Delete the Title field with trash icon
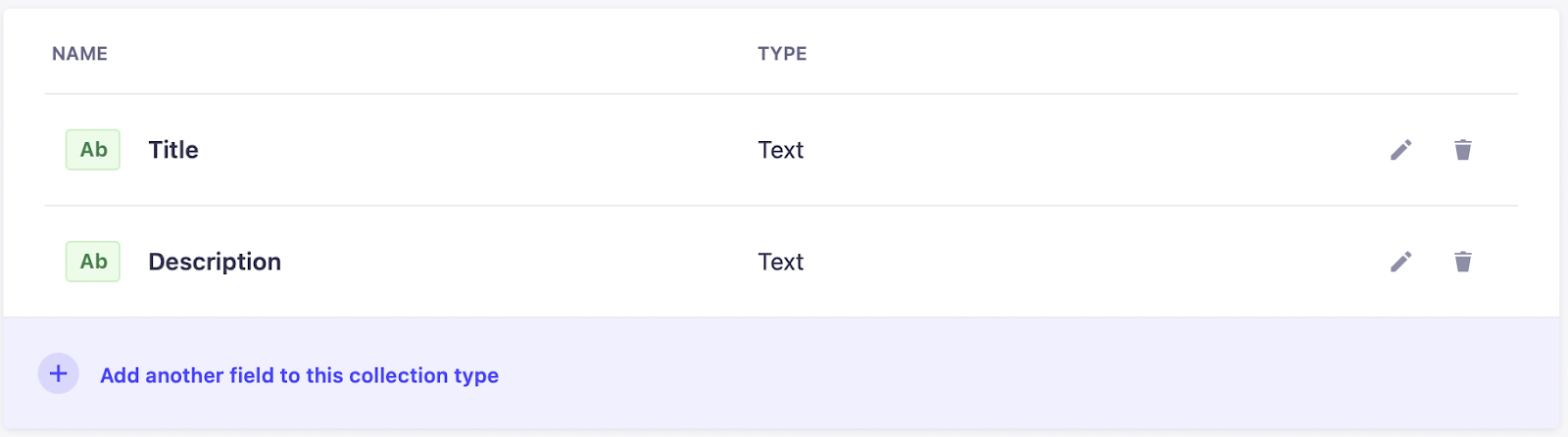Image resolution: width=1568 pixels, height=437 pixels. pos(1462,150)
